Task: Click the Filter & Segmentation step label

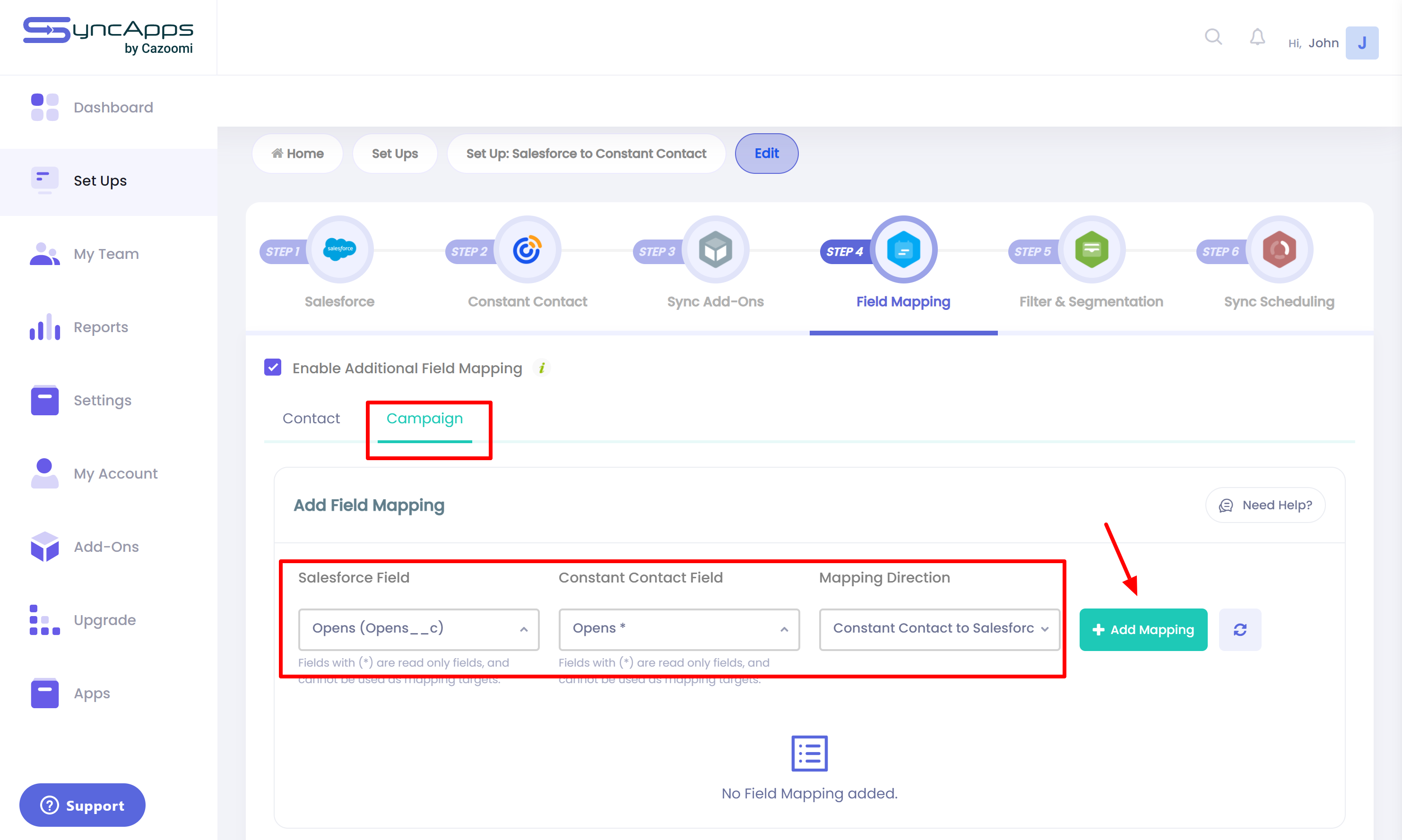Action: (1091, 302)
